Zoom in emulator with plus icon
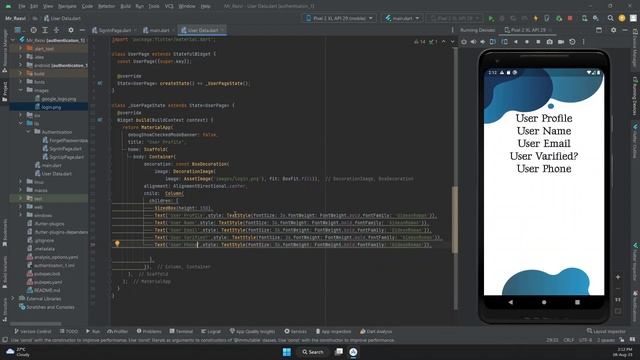 (x=618, y=277)
